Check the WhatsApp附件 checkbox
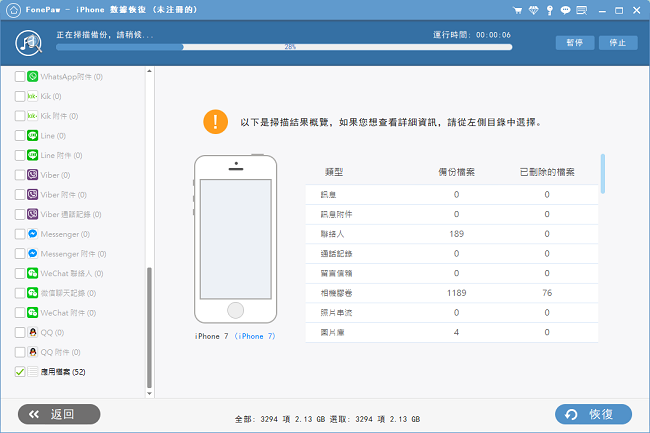This screenshot has width=650, height=433. coord(19,76)
